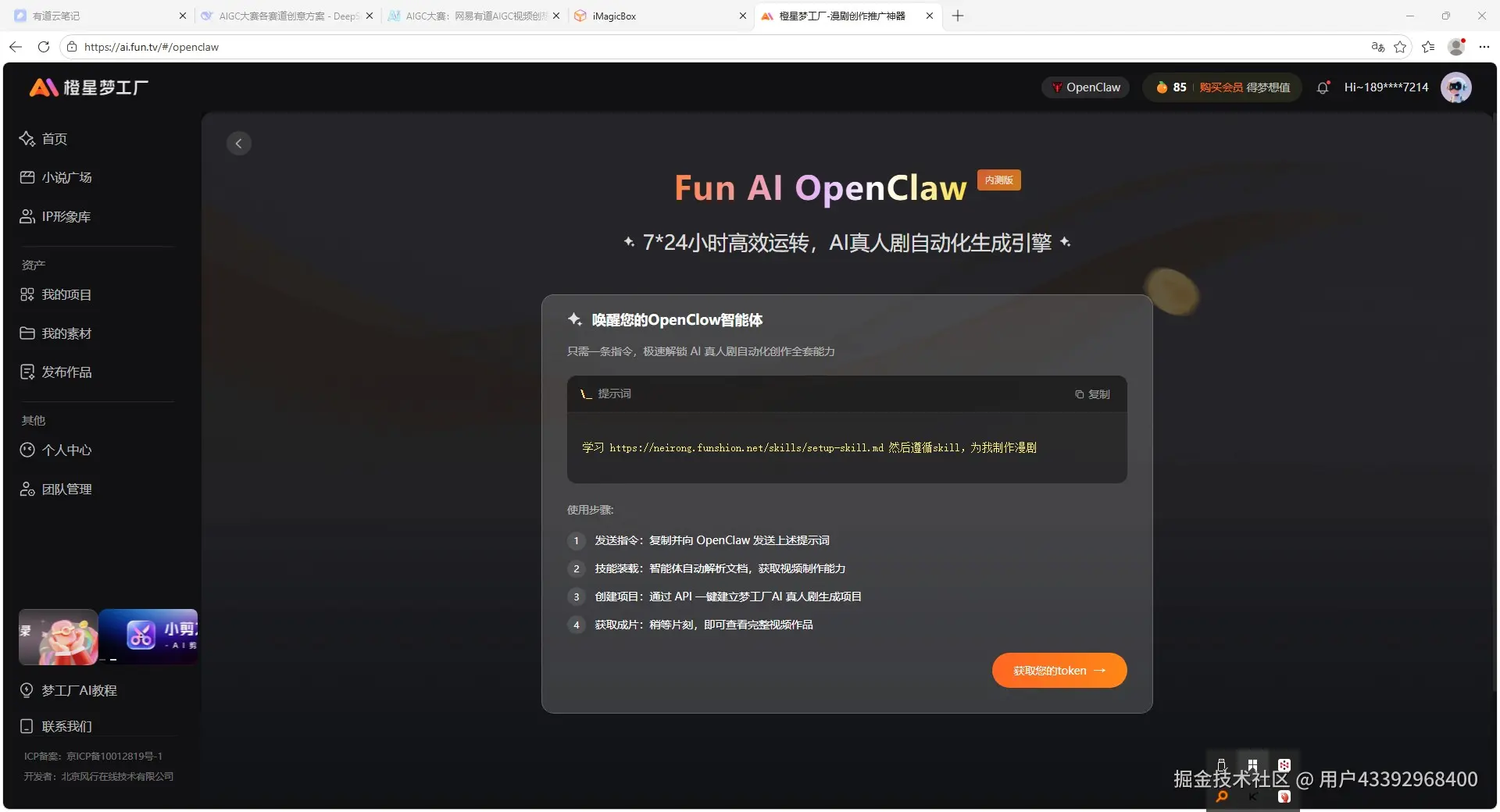
Task: Open 个人中心 in the sidebar
Action: coord(55,450)
